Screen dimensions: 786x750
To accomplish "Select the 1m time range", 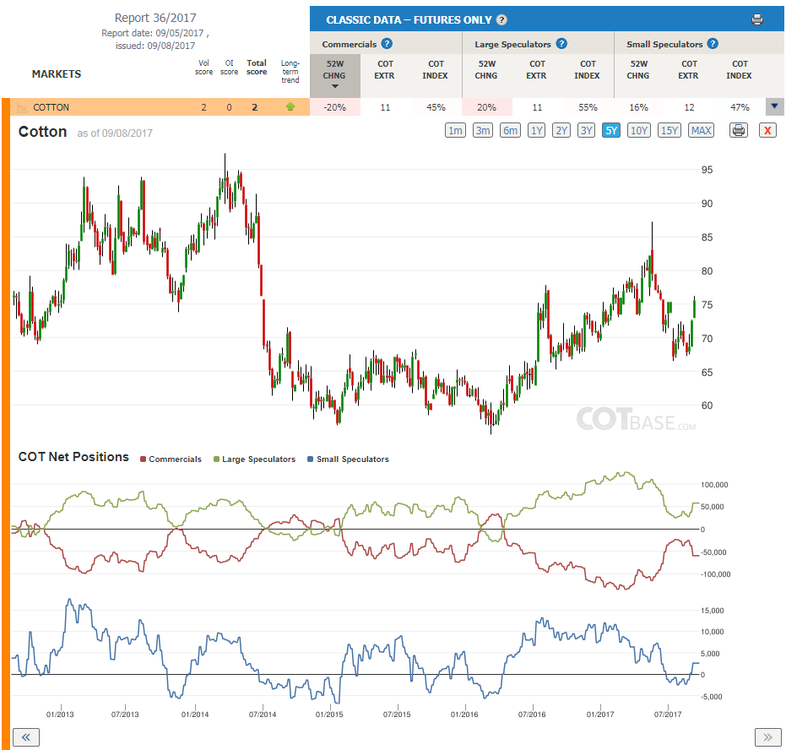I will pyautogui.click(x=455, y=130).
